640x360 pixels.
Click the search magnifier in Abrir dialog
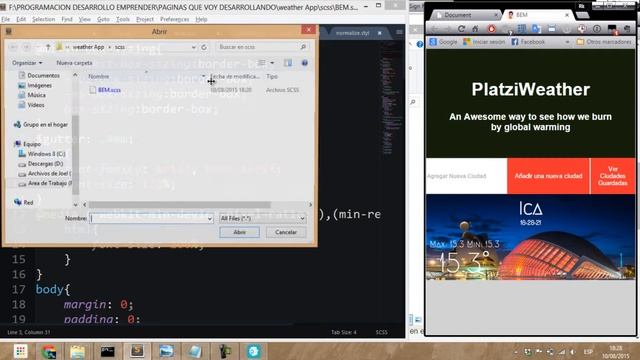(x=303, y=47)
